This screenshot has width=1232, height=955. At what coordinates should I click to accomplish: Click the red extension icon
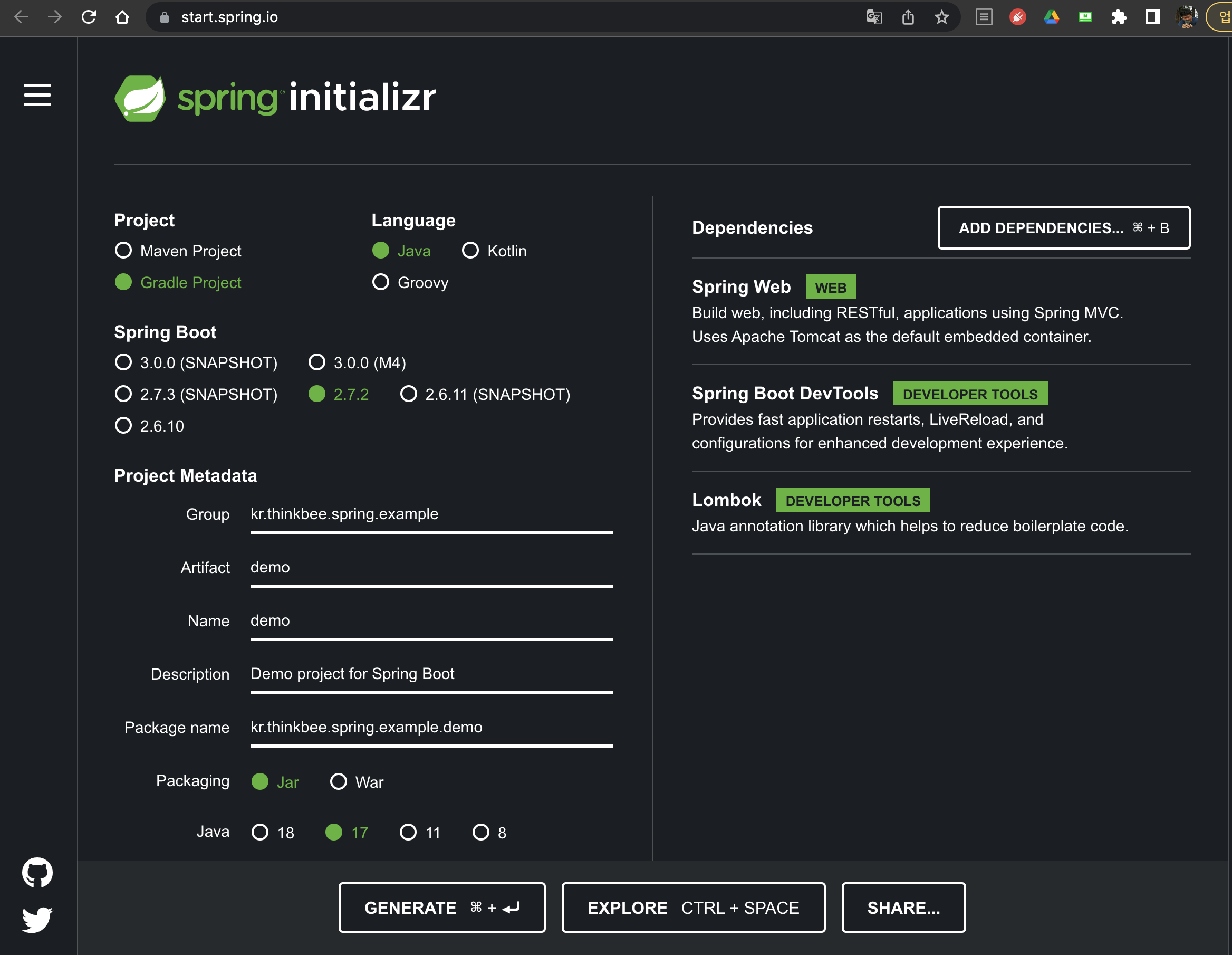(x=1018, y=17)
